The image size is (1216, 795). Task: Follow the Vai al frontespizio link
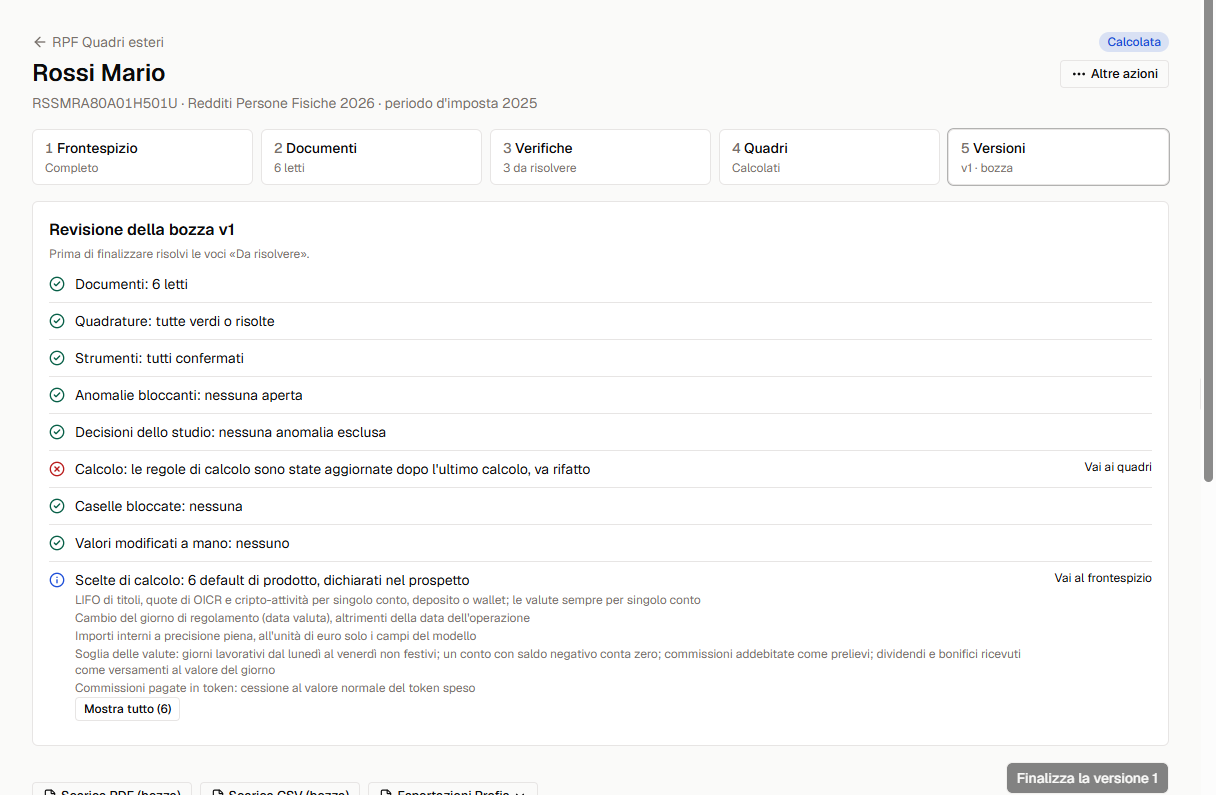click(1103, 578)
